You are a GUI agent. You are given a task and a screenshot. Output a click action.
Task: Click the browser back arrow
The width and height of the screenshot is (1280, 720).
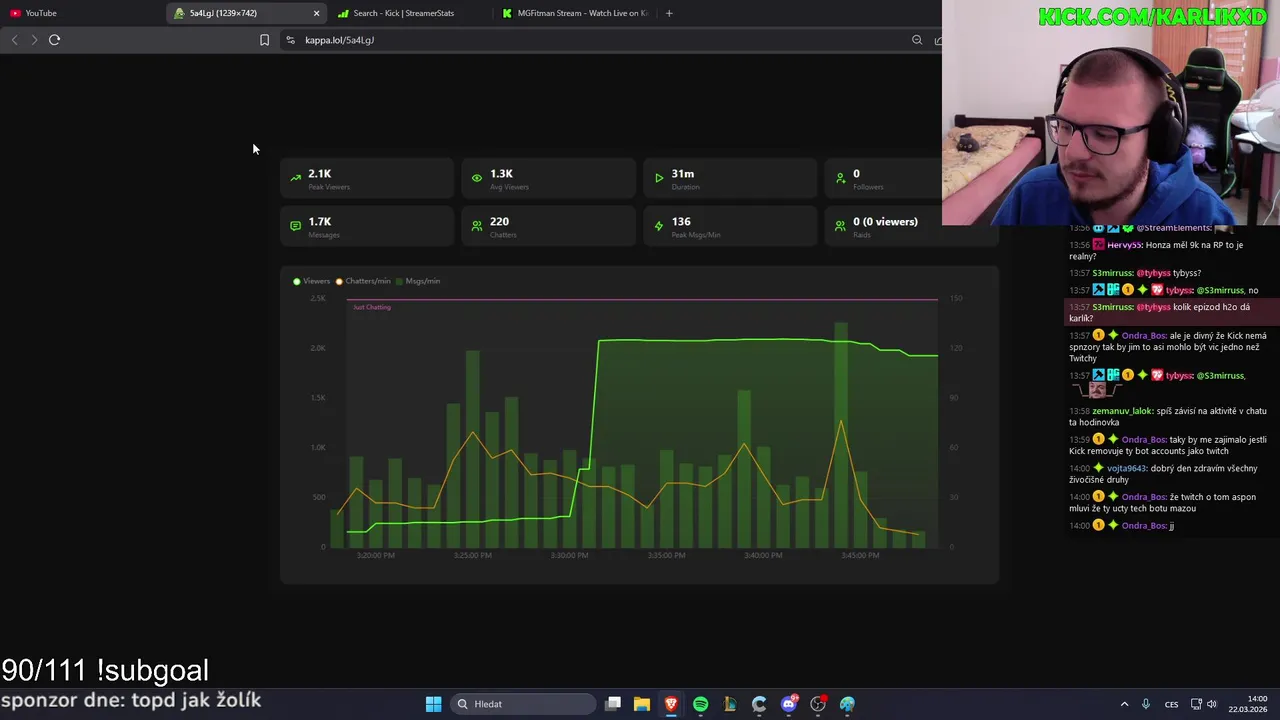coord(14,40)
